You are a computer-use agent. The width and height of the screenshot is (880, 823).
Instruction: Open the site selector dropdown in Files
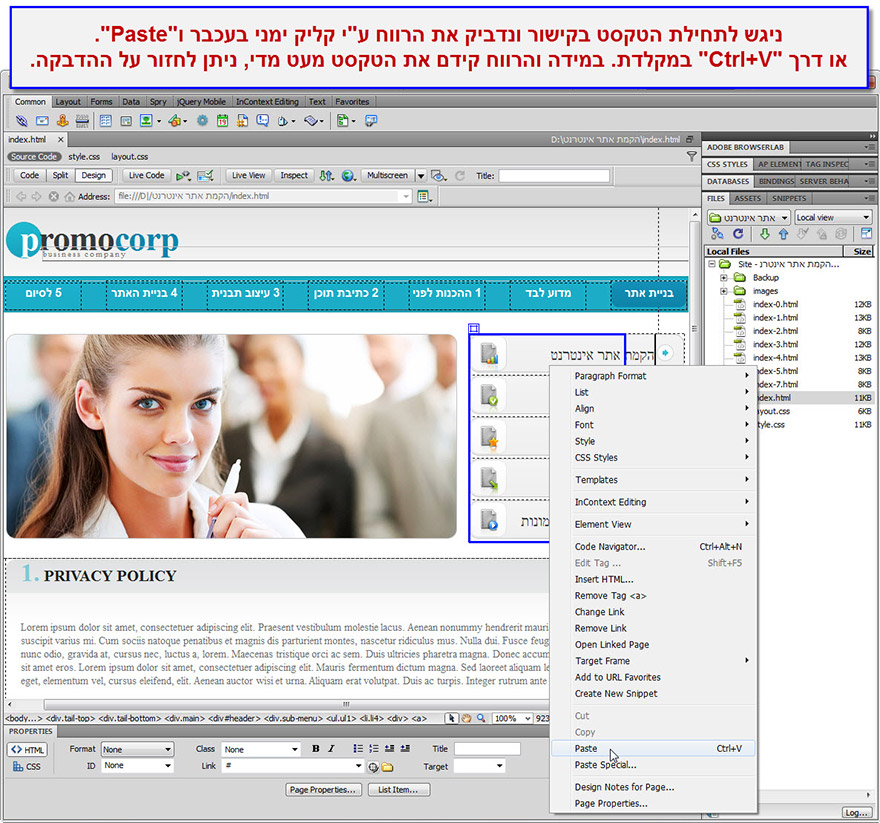click(x=748, y=217)
